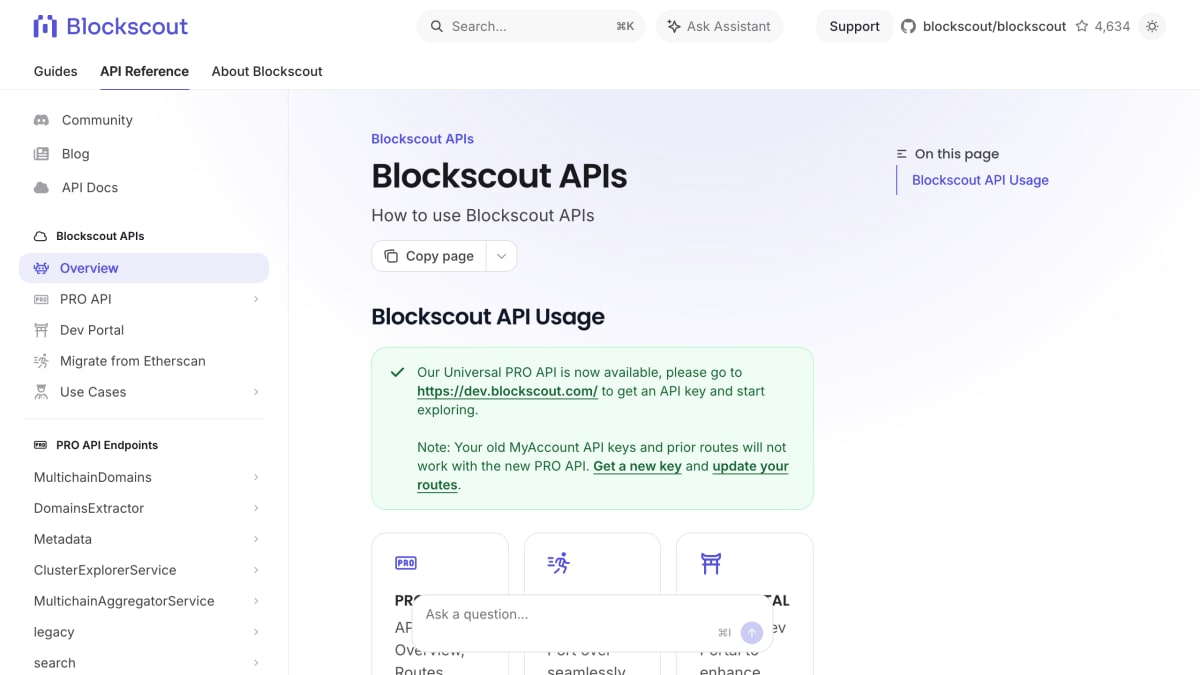Click the Blockscout logo

pos(110,26)
